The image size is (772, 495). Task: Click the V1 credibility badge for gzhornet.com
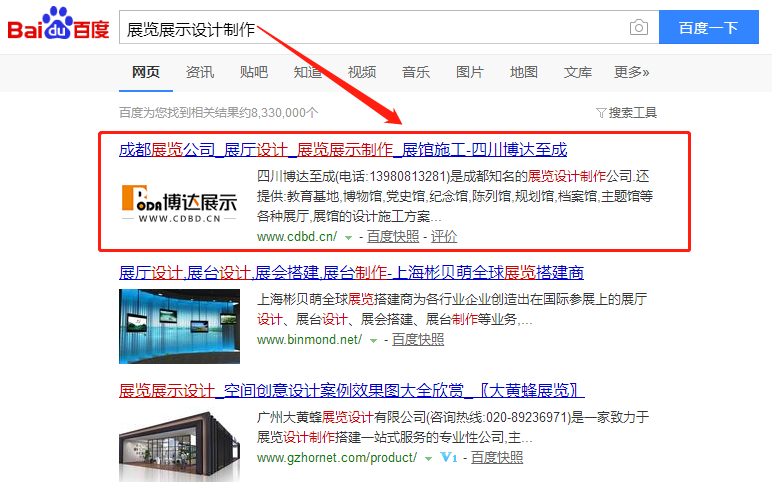coord(448,458)
